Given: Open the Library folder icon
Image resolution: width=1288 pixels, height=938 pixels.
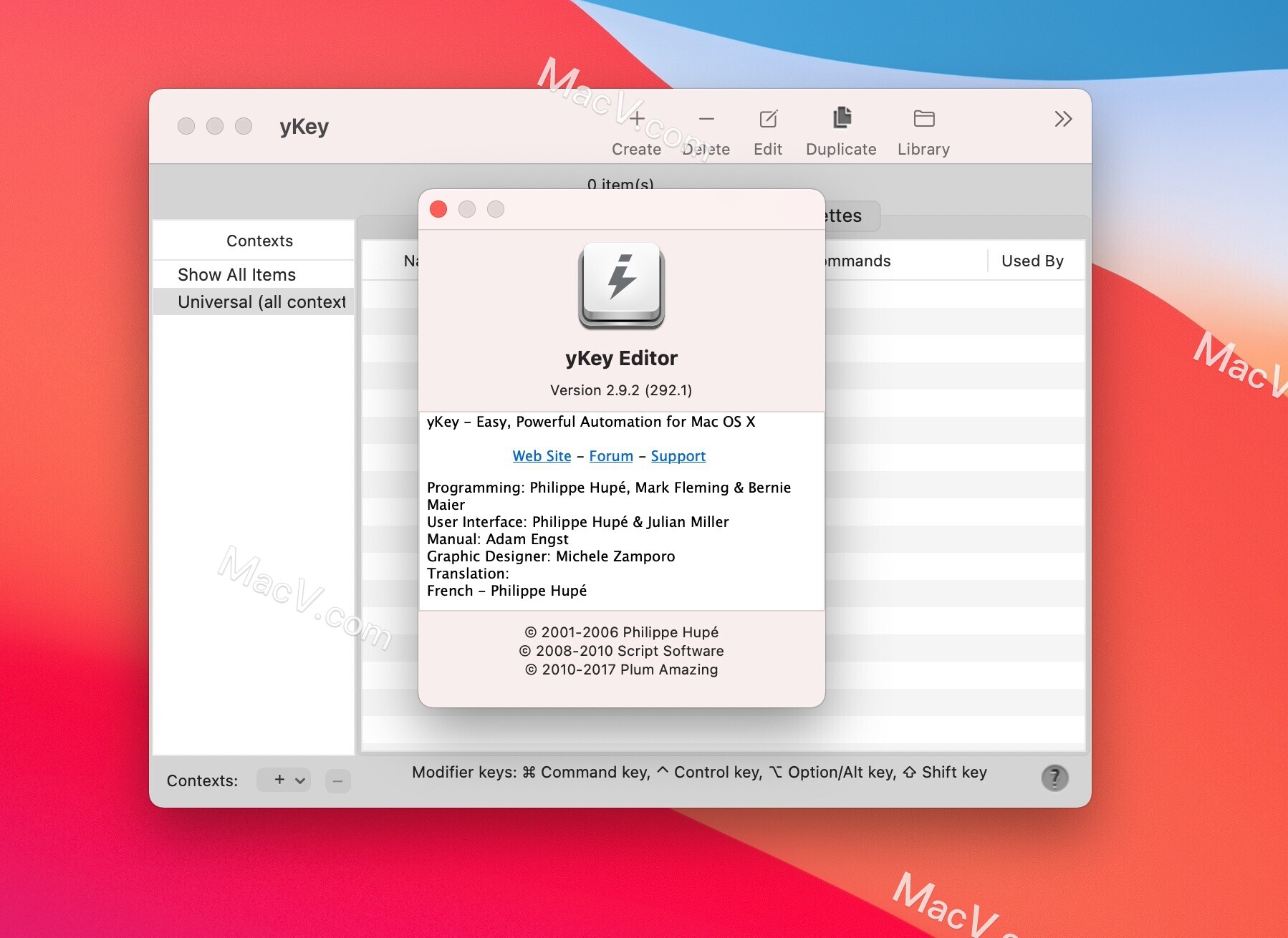Looking at the screenshot, I should [x=923, y=119].
